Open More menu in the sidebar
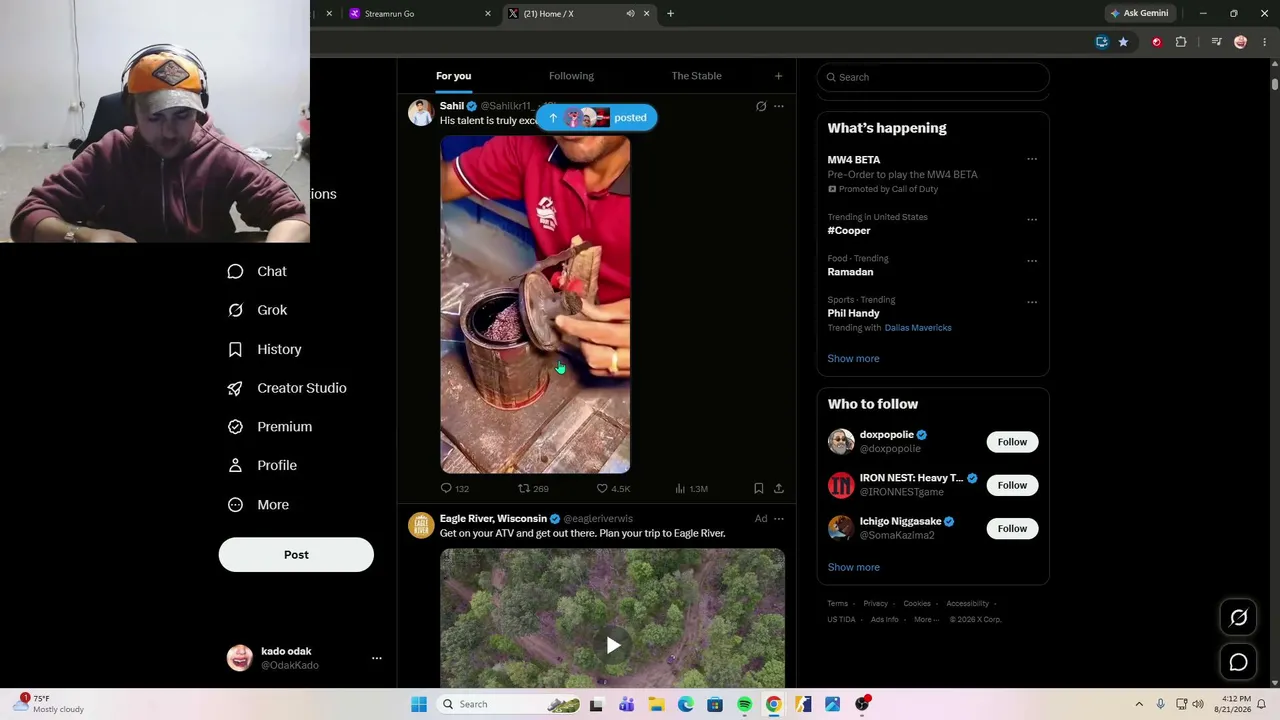Viewport: 1280px width, 720px height. (258, 505)
